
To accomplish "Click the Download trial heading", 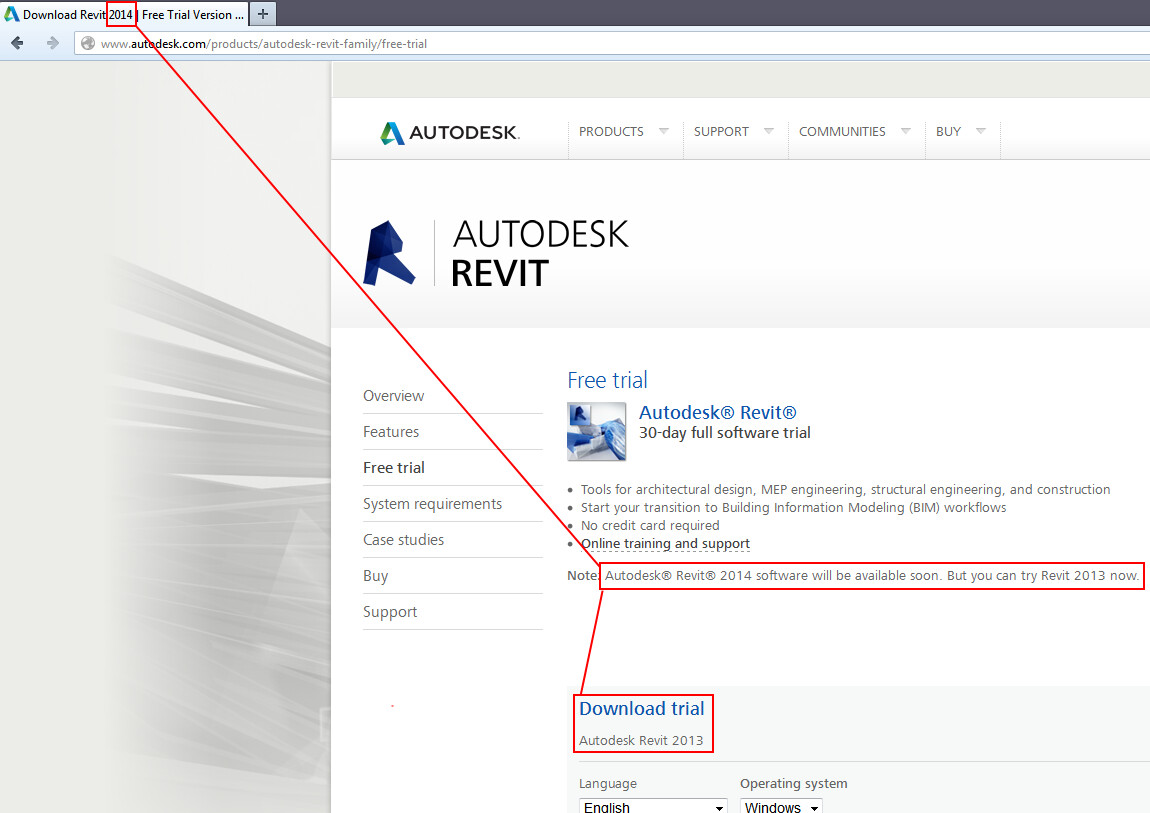I will click(x=642, y=708).
